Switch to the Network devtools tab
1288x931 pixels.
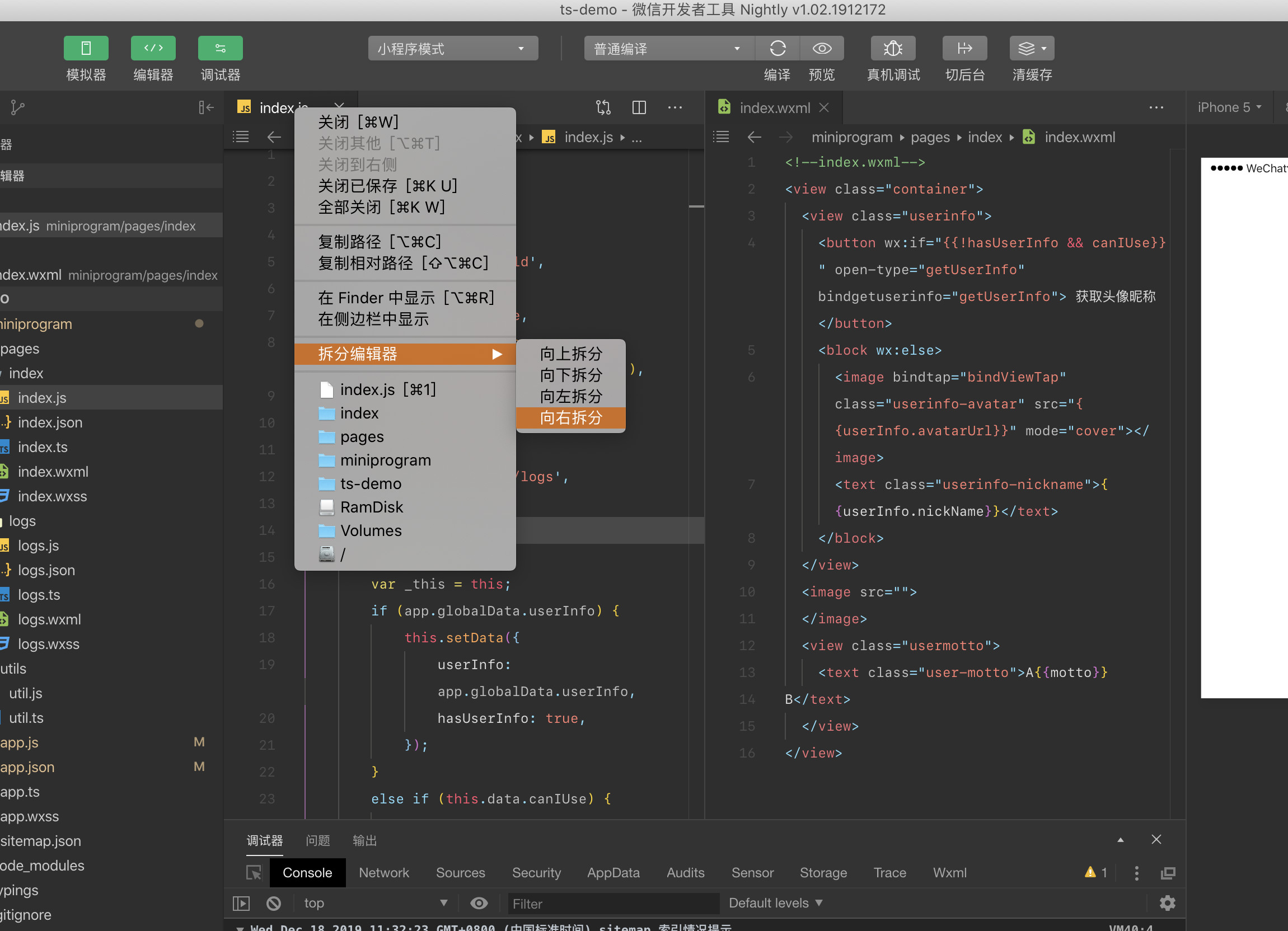(384, 872)
